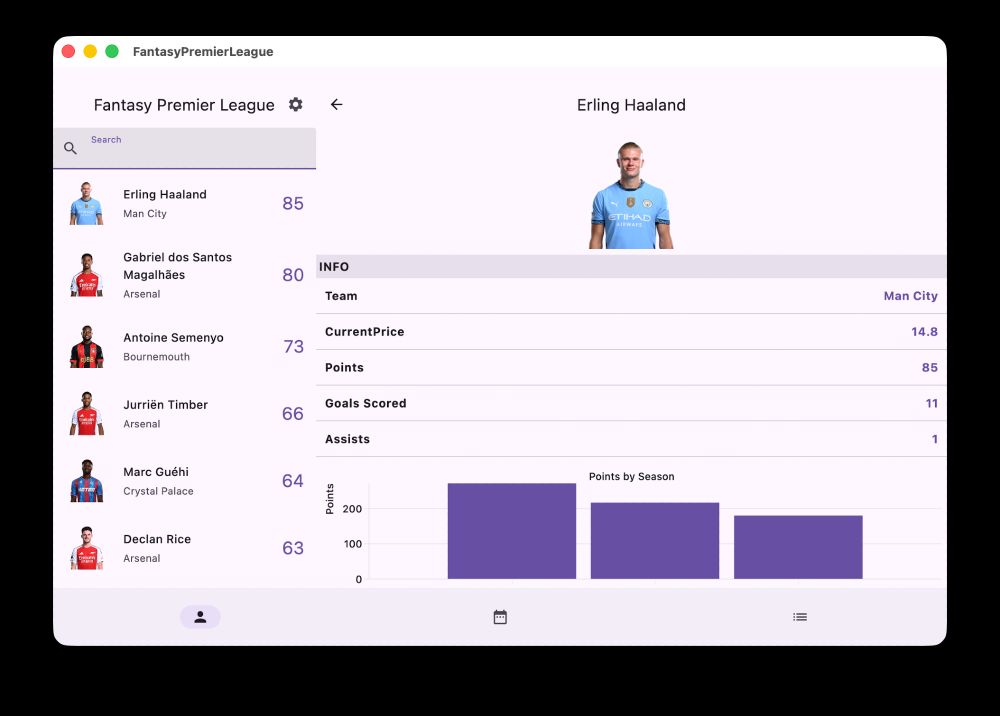
Task: Click the Bournemouth team label
Action: pyautogui.click(x=156, y=357)
